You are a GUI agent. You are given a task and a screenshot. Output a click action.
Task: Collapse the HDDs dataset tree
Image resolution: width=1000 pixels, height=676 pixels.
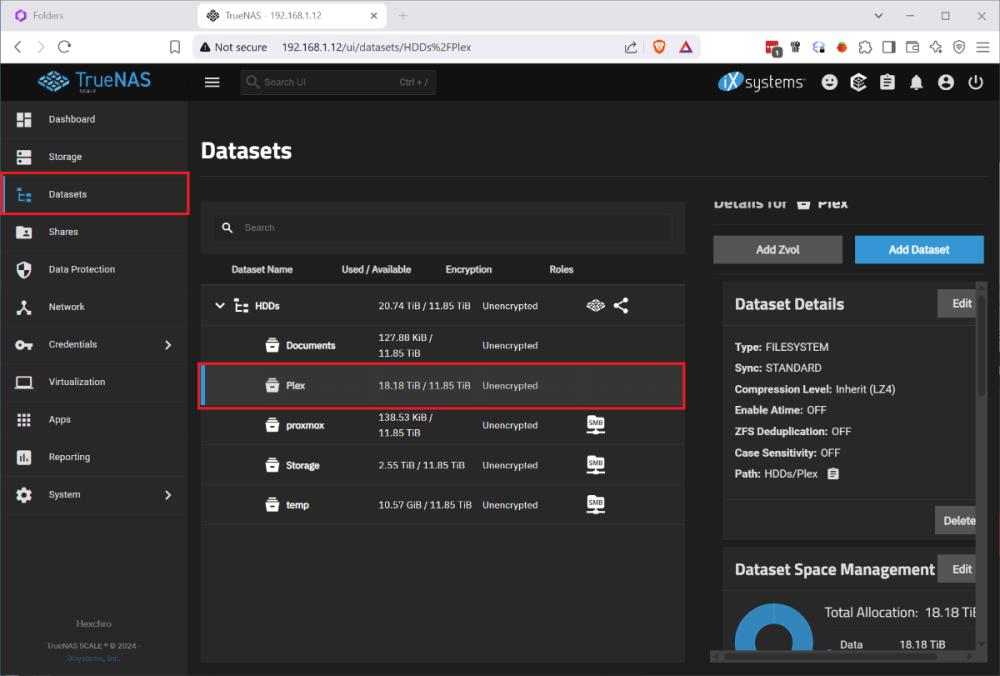220,306
